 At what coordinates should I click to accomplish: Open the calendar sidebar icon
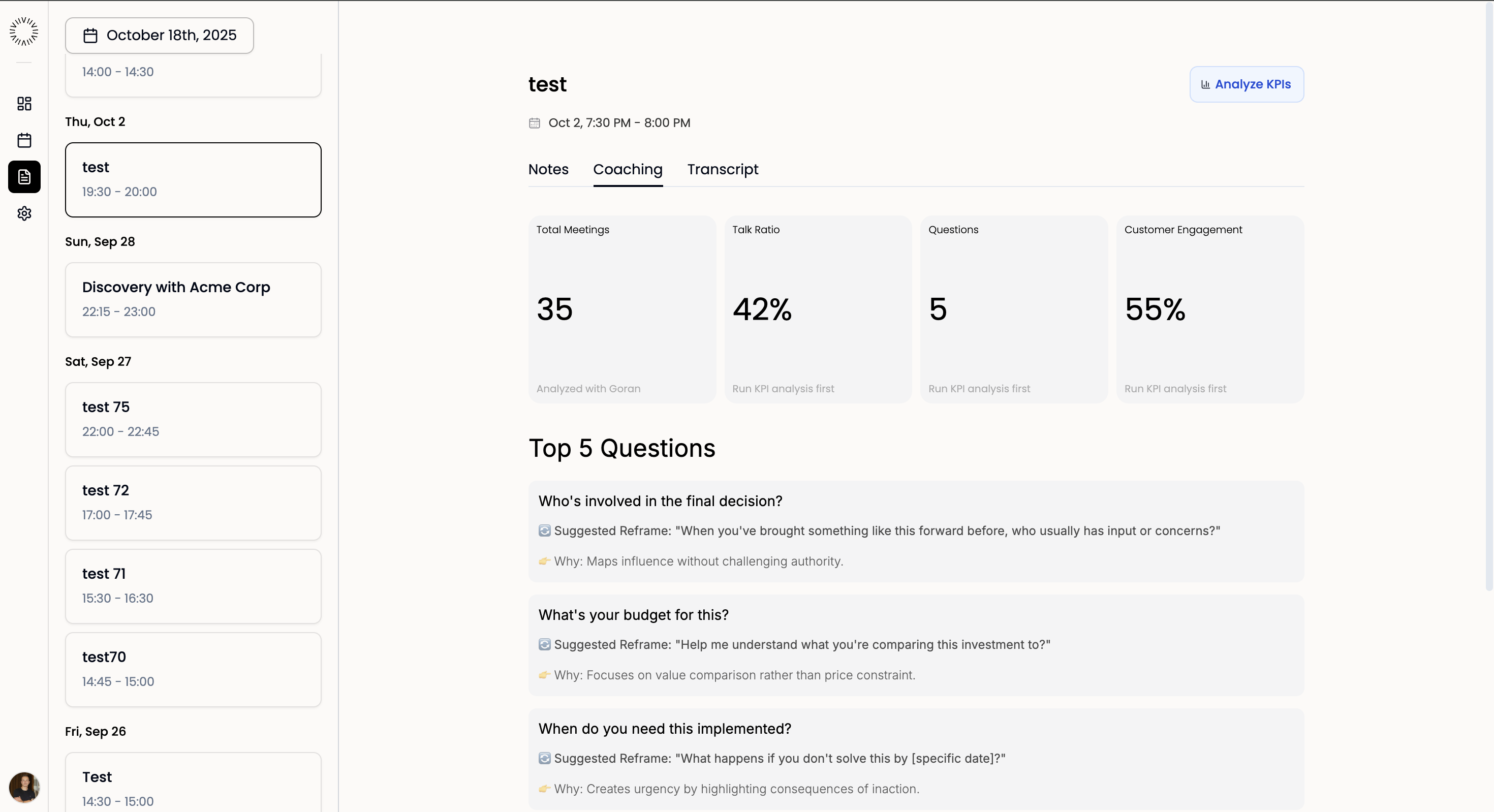pos(24,140)
